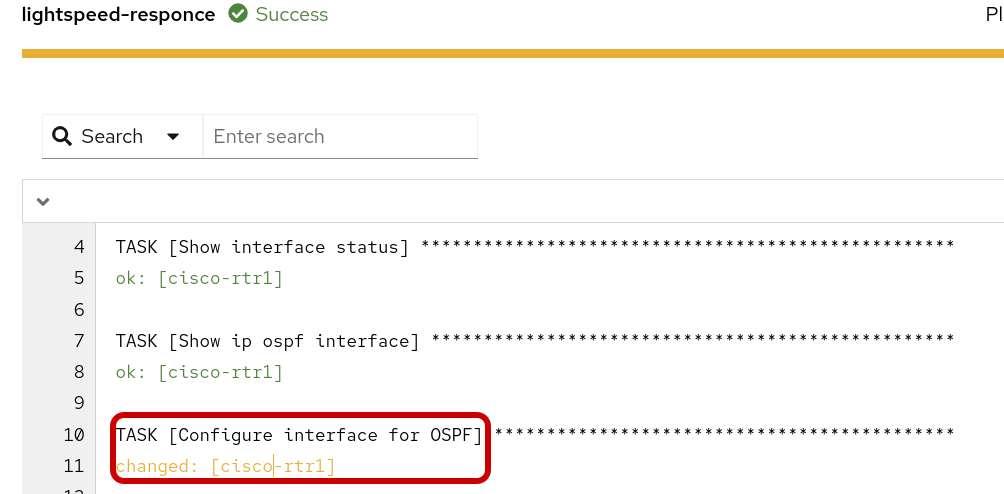Click the green Success checkmark icon
The height and width of the screenshot is (494, 1004).
tap(238, 15)
